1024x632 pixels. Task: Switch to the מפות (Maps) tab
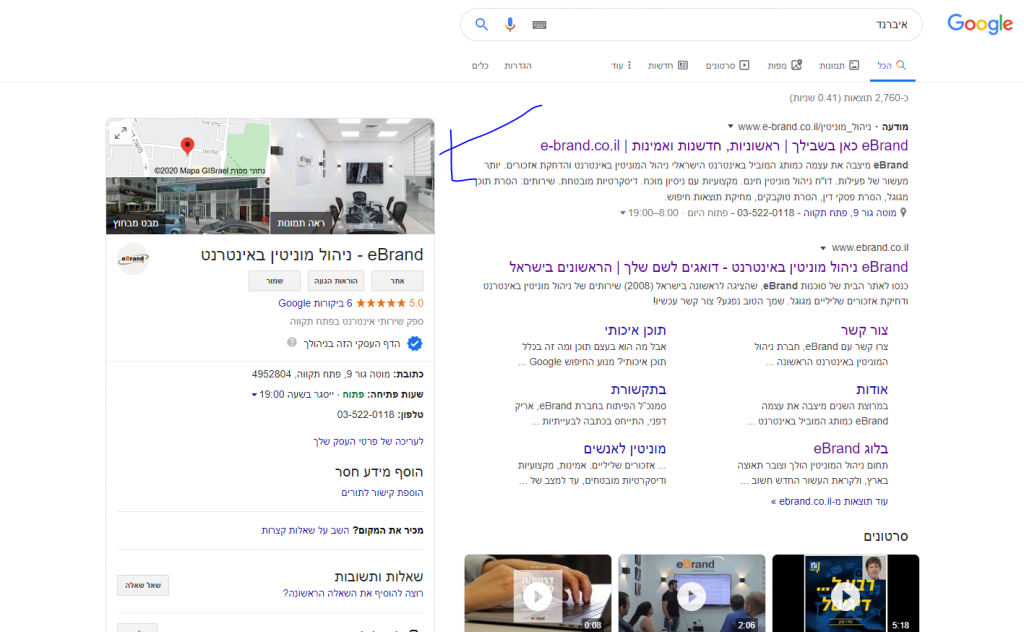(x=784, y=65)
